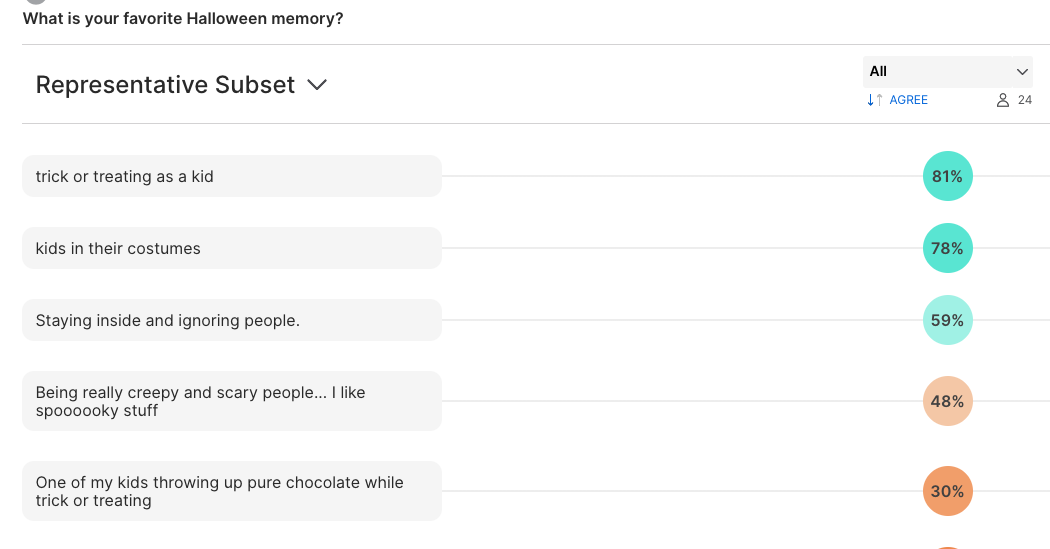Select the 78% agreement circle
Screen dimensions: 1050x549
coord(948,248)
